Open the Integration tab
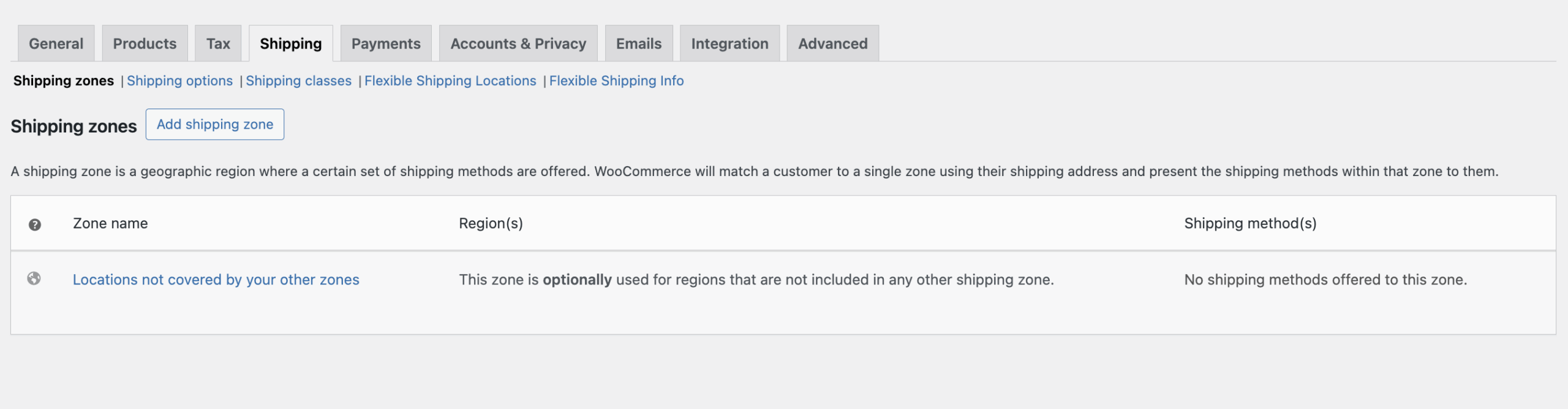Image resolution: width=1568 pixels, height=409 pixels. coord(729,43)
